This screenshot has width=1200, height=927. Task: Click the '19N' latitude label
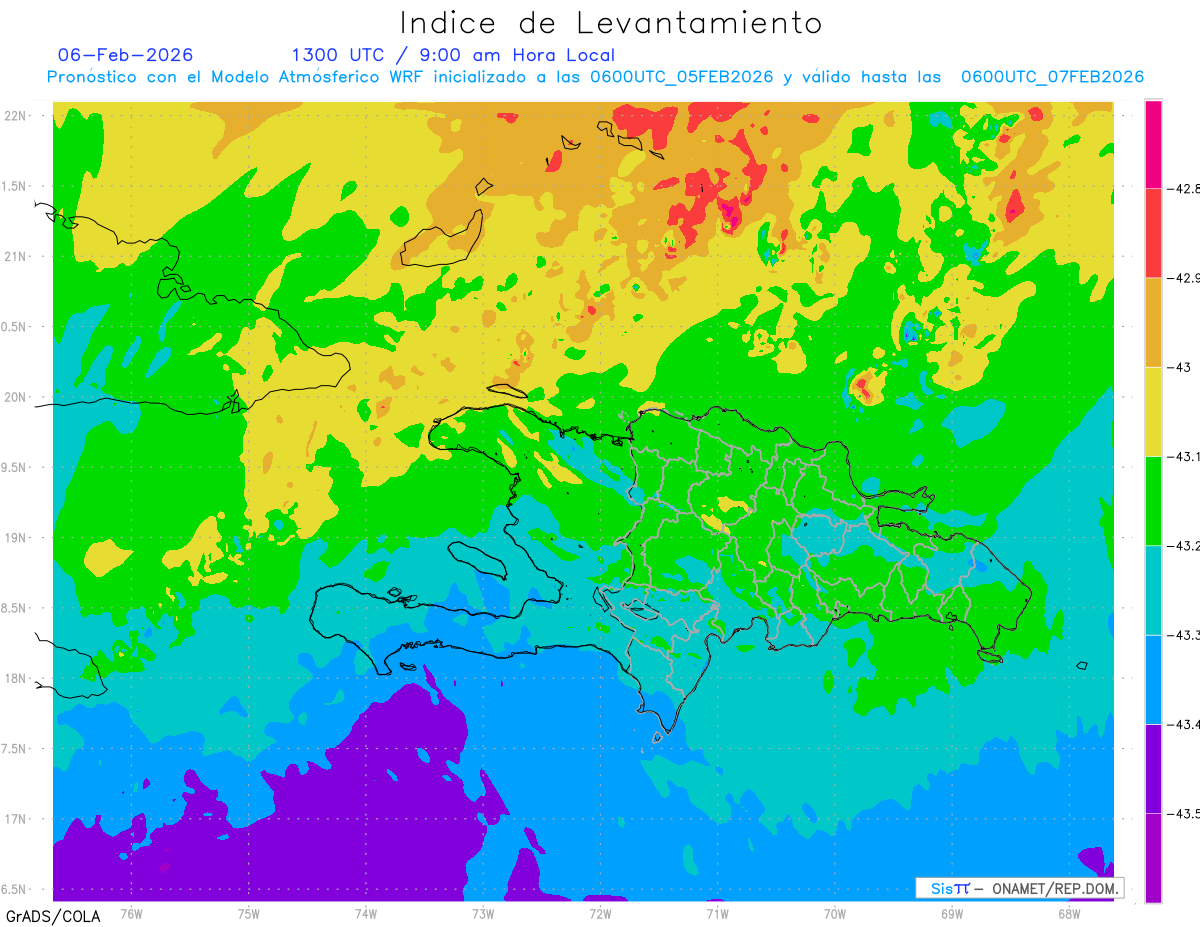click(x=16, y=538)
